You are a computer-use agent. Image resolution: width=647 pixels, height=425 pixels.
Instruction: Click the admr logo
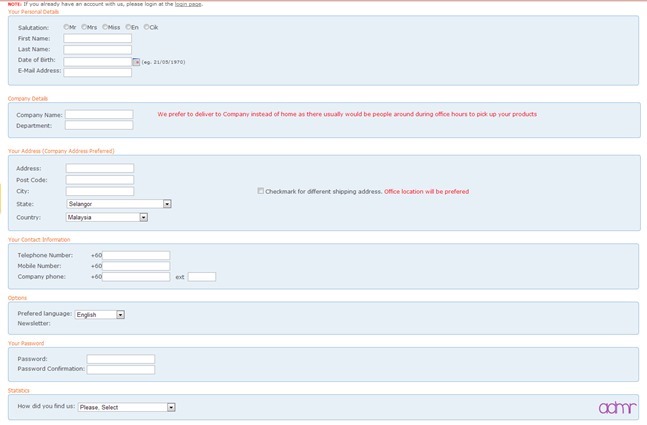(x=617, y=408)
